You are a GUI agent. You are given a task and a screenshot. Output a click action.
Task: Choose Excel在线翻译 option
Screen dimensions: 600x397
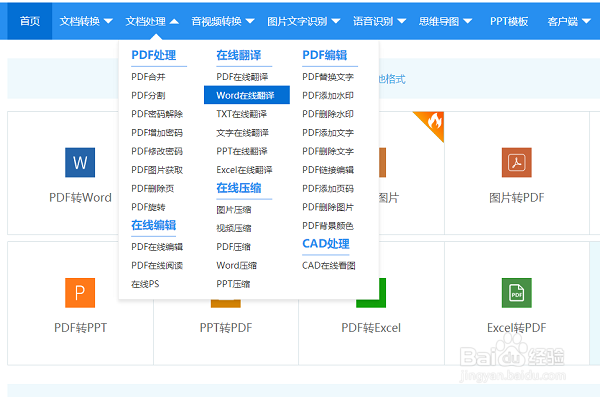(x=244, y=170)
